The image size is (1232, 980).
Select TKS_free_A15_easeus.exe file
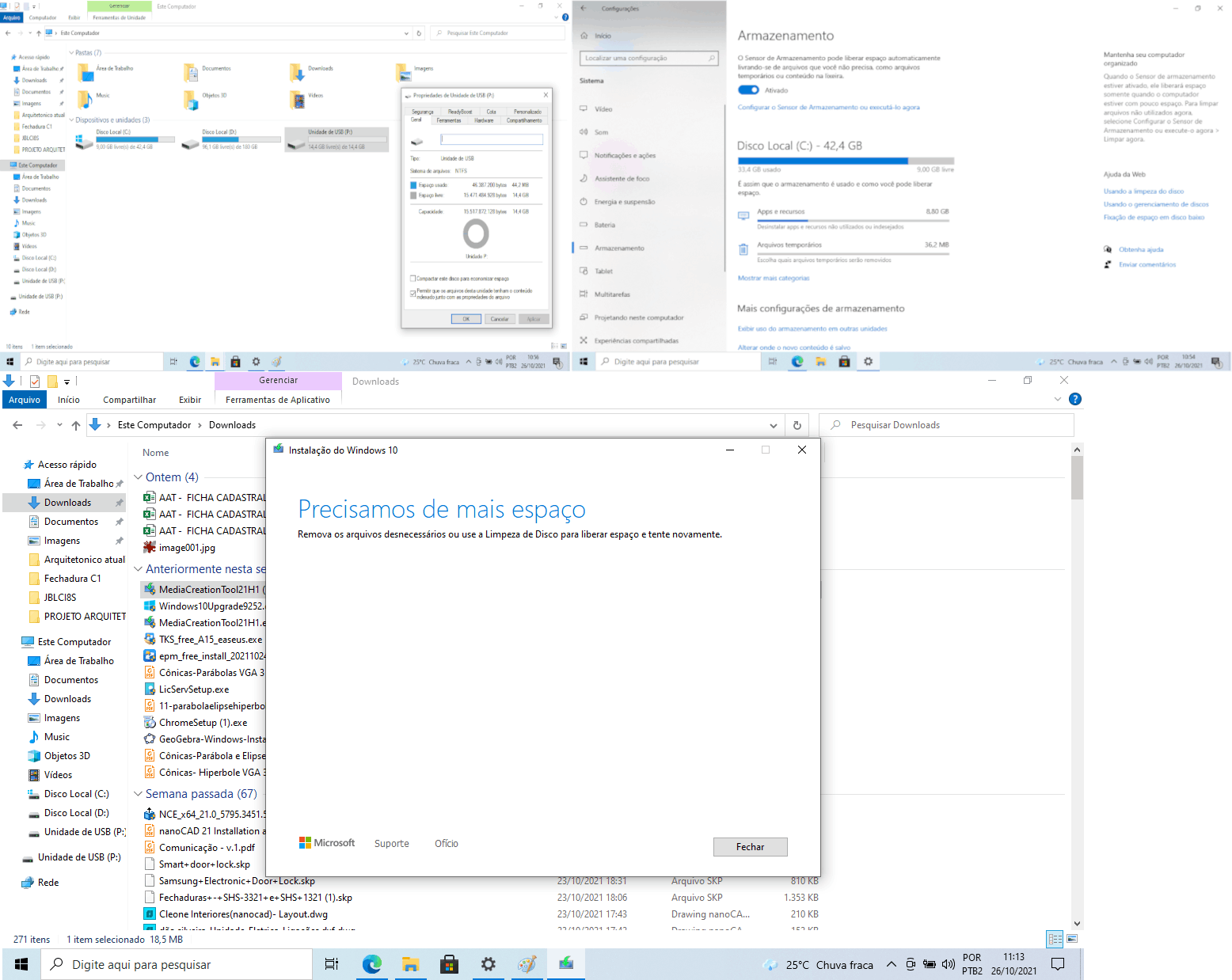(x=210, y=640)
